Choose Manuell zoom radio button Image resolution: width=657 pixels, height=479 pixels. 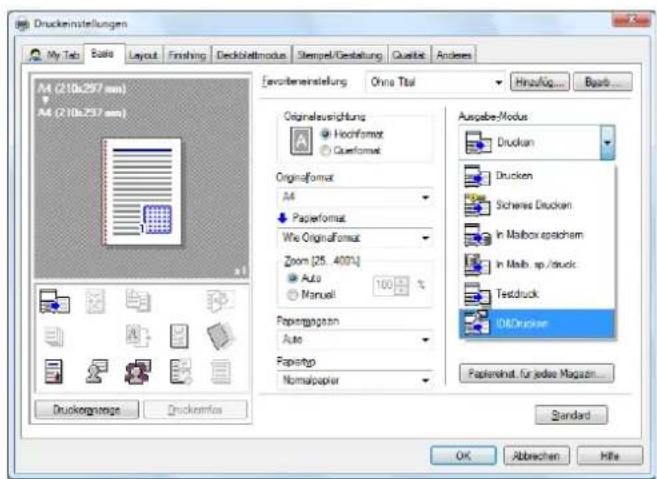(292, 295)
